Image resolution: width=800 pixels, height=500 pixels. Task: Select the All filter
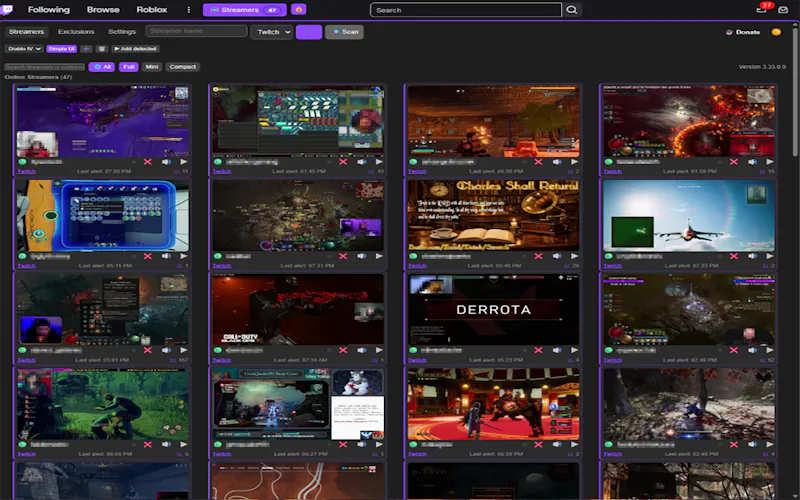[102, 67]
